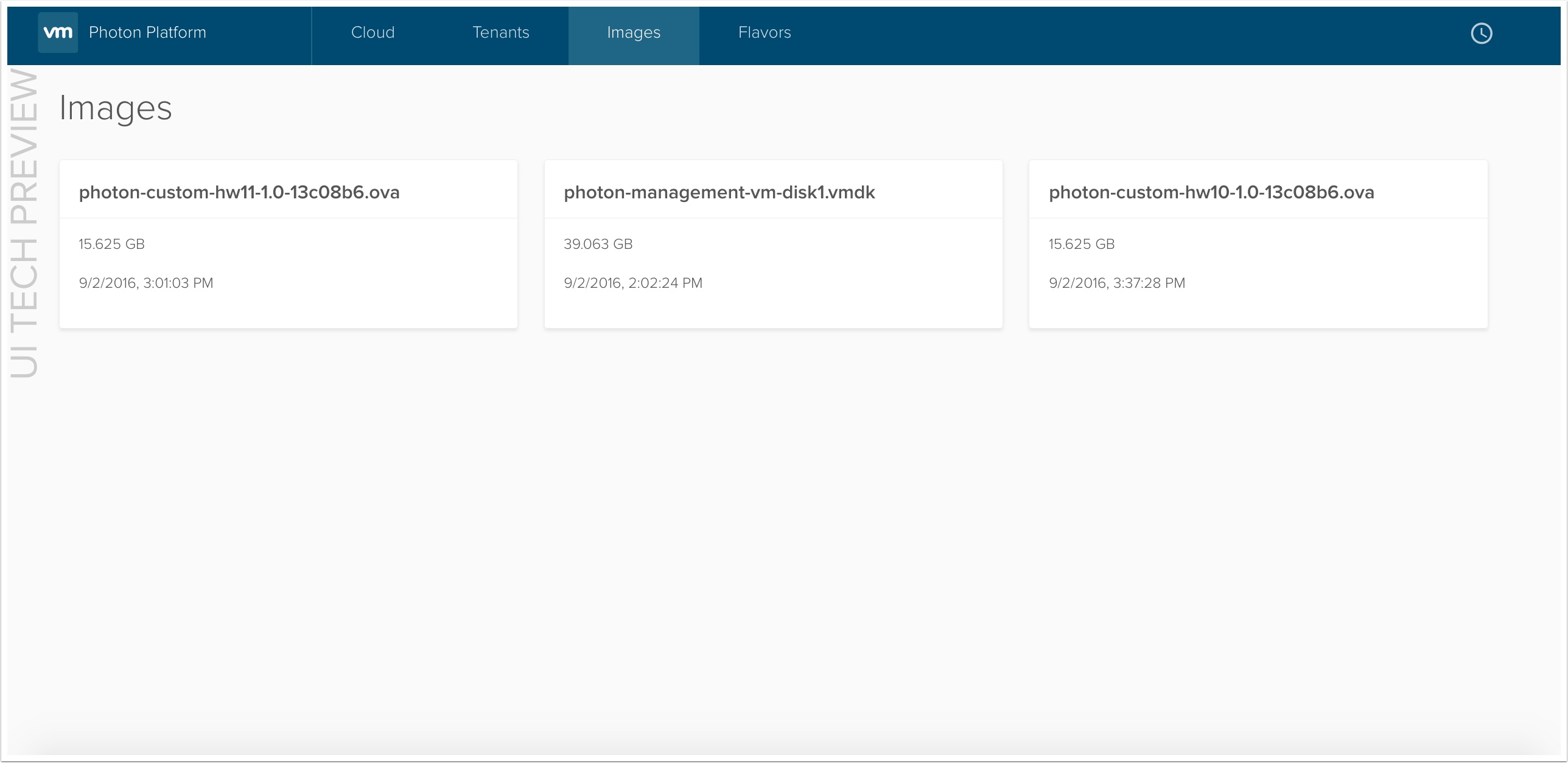
Task: Open the clock history icon
Action: pos(1481,33)
